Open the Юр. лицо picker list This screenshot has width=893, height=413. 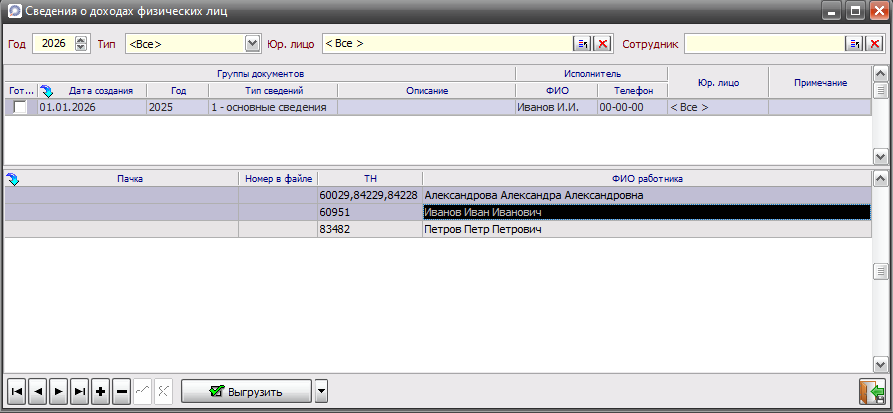(x=582, y=44)
